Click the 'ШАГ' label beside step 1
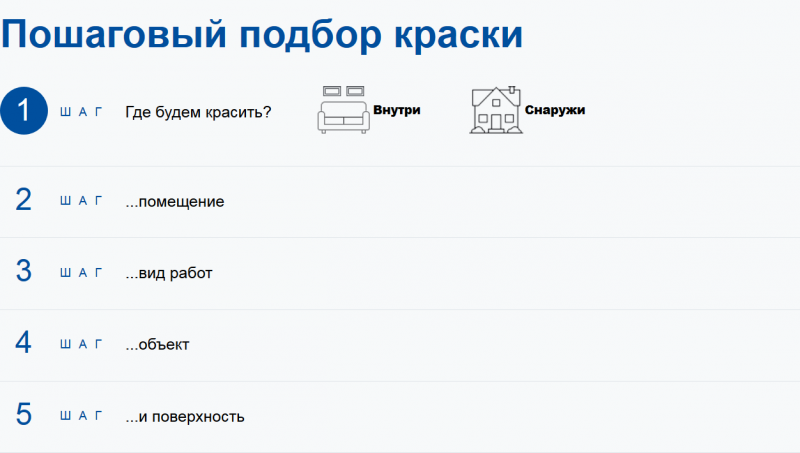The image size is (800, 453). pyautogui.click(x=81, y=112)
